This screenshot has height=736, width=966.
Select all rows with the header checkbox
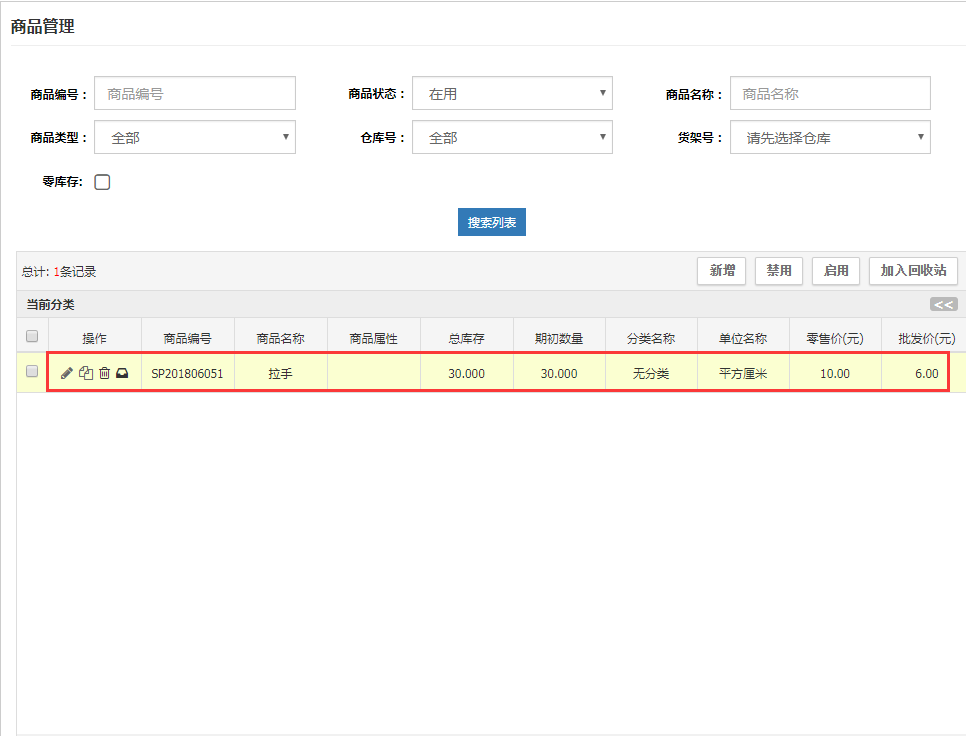(x=32, y=336)
